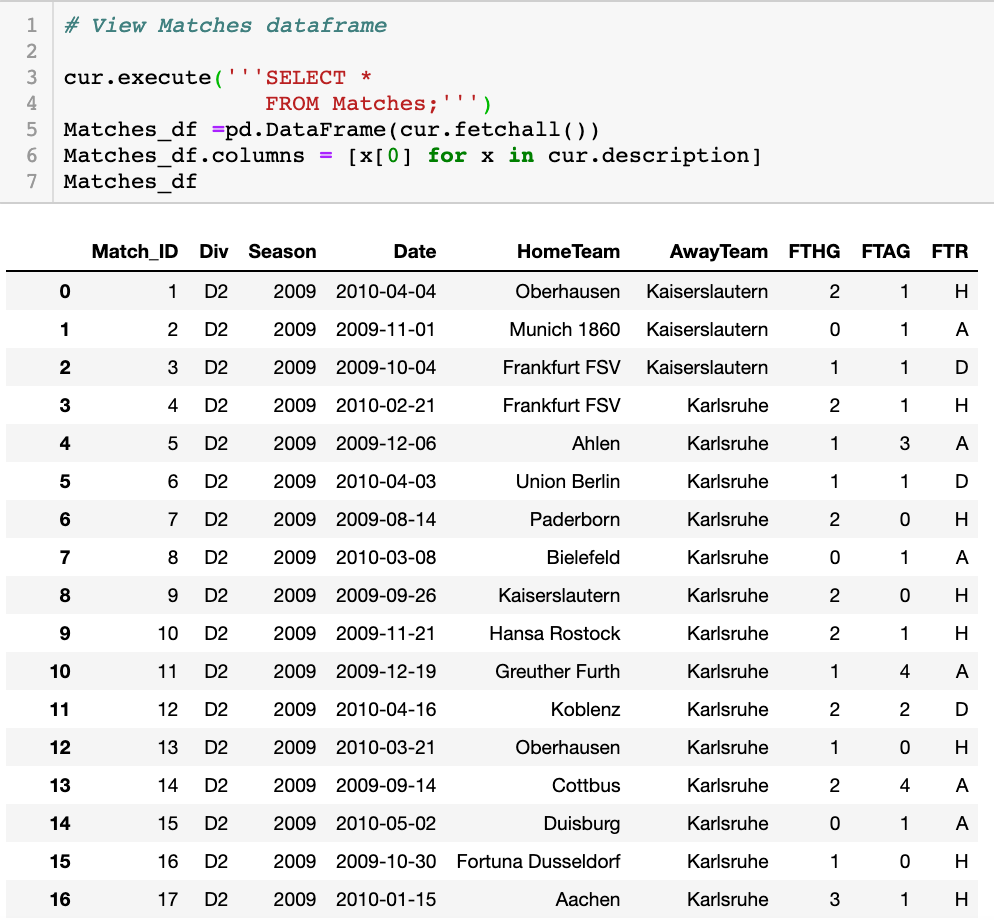The width and height of the screenshot is (994, 920).
Task: Select HomeTeam cell Koblenz
Action: (585, 709)
